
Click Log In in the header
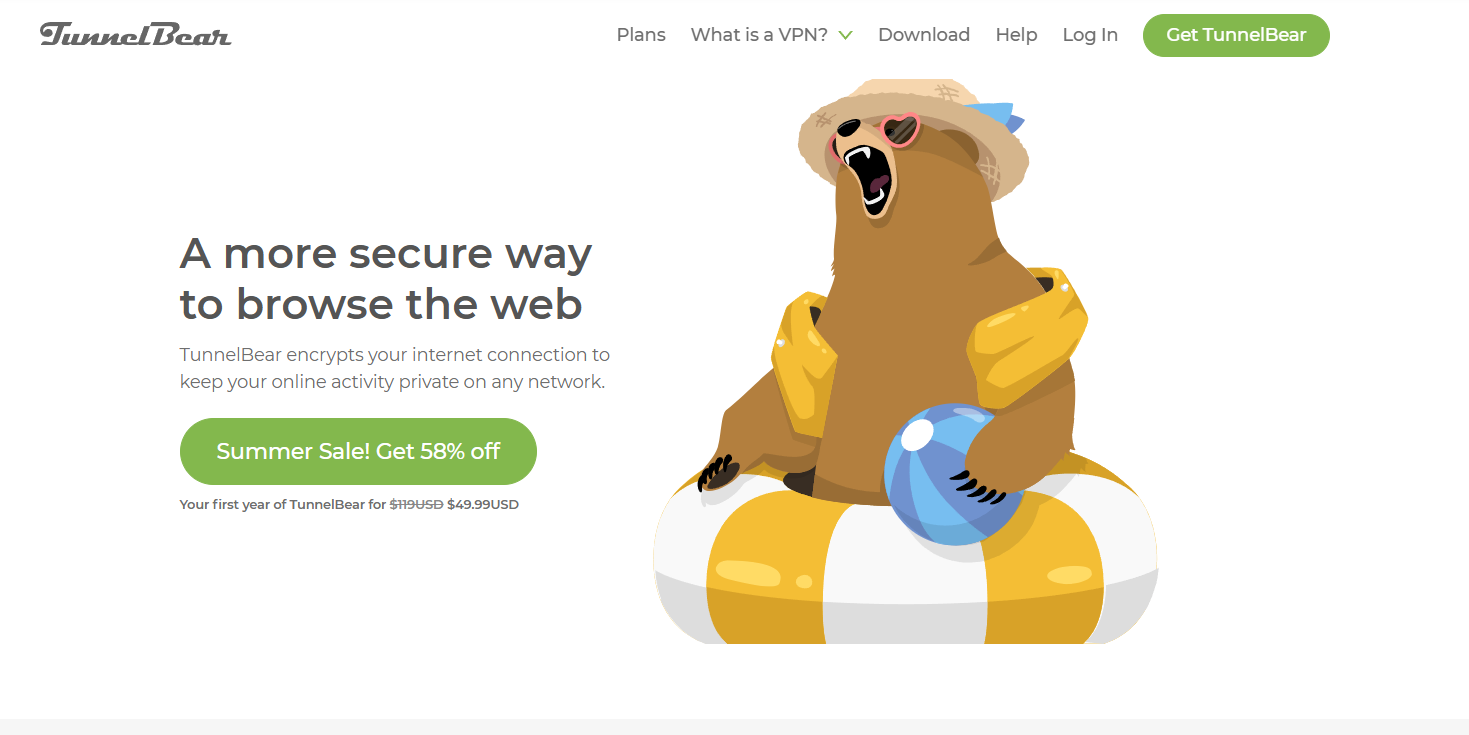coord(1090,35)
